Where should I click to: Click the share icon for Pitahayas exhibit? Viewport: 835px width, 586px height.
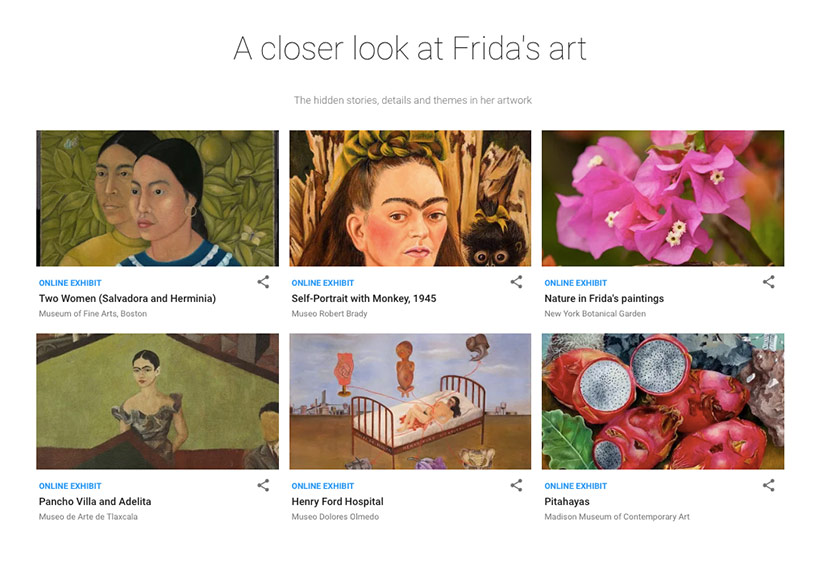[x=768, y=485]
